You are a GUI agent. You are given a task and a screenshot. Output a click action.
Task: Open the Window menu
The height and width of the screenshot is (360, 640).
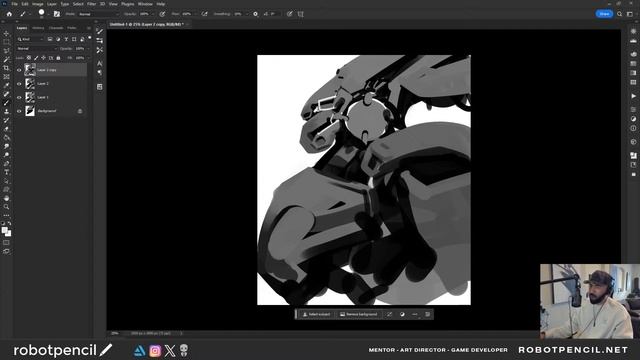point(145,4)
